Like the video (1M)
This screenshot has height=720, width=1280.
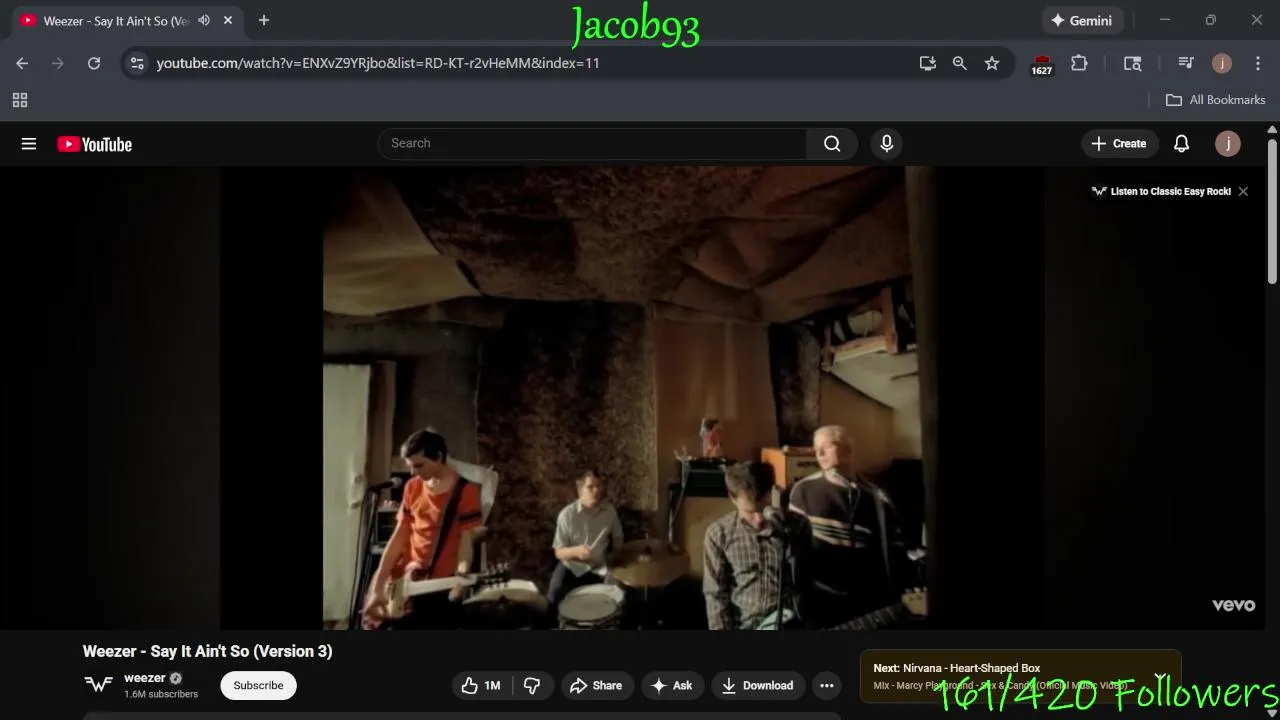[x=482, y=685]
